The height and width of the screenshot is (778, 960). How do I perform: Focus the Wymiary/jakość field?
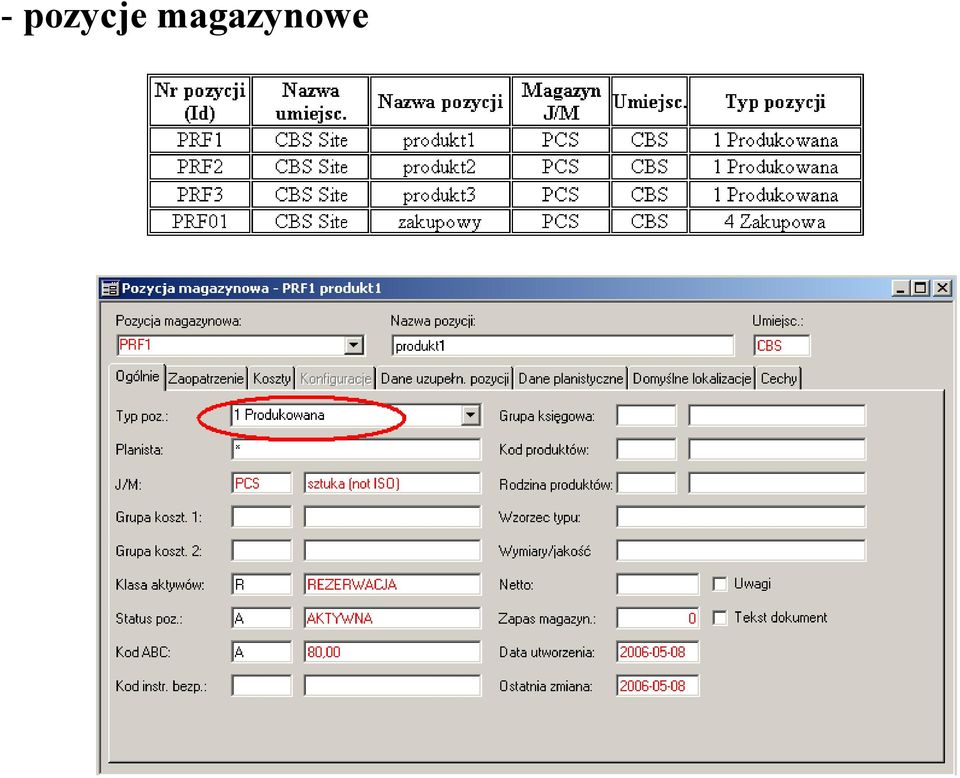(741, 551)
